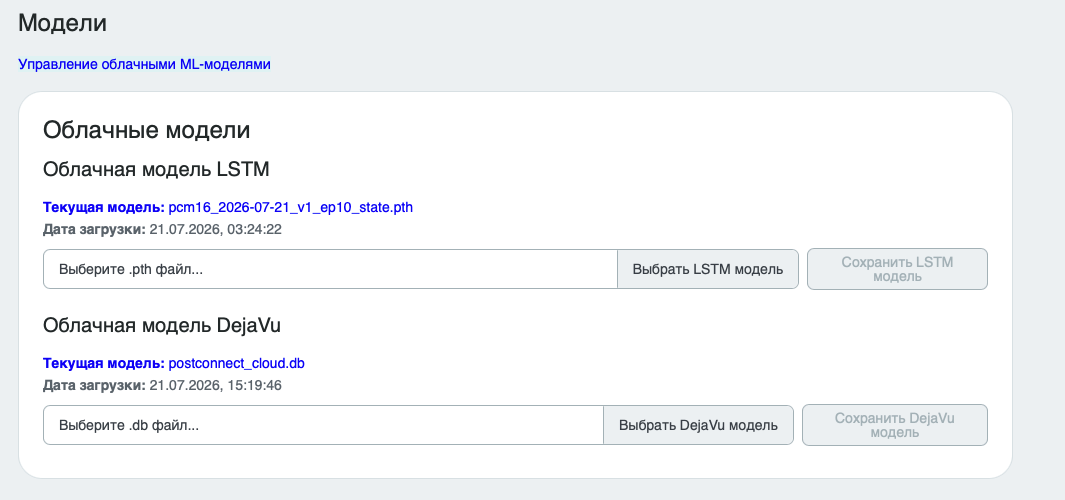Click the postconnect_cloud.db file name
Viewport: 1065px width, 500px height.
(x=236, y=363)
